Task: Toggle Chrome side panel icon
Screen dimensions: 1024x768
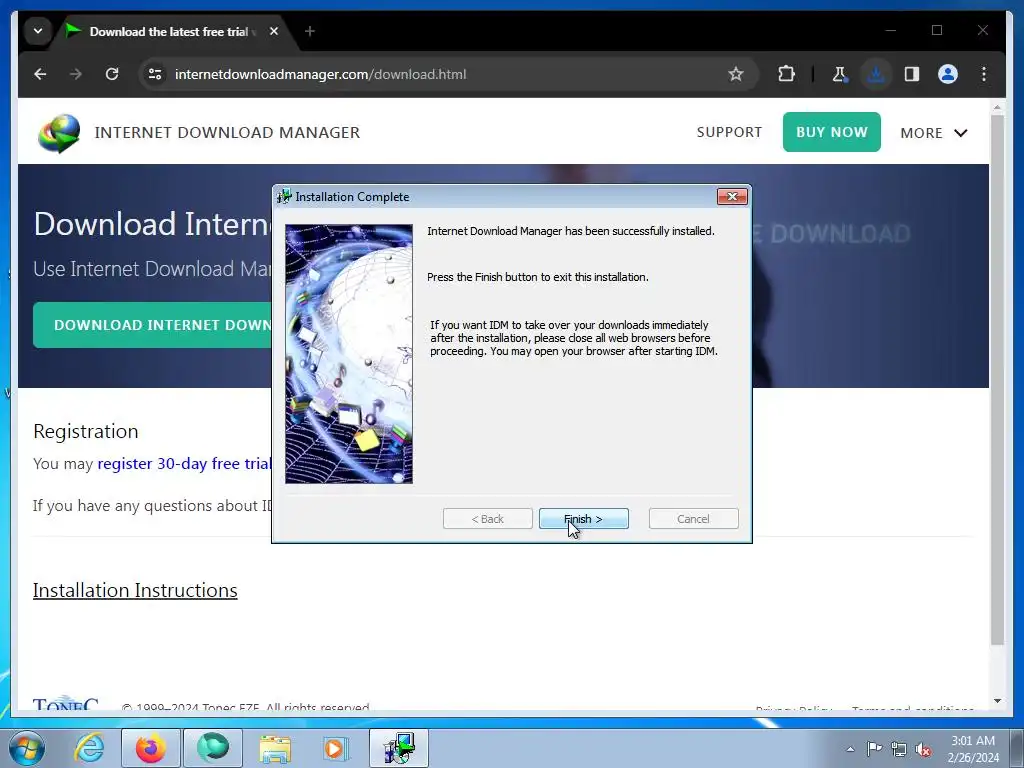Action: [912, 74]
